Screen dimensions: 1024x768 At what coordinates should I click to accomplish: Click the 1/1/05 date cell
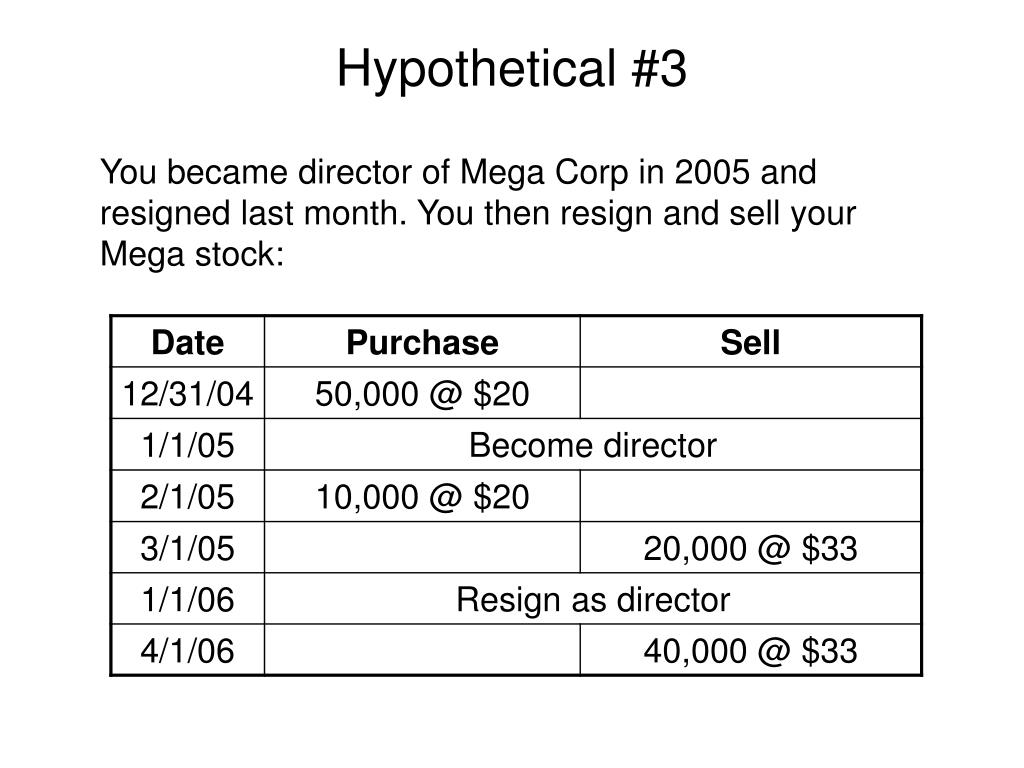tap(187, 445)
